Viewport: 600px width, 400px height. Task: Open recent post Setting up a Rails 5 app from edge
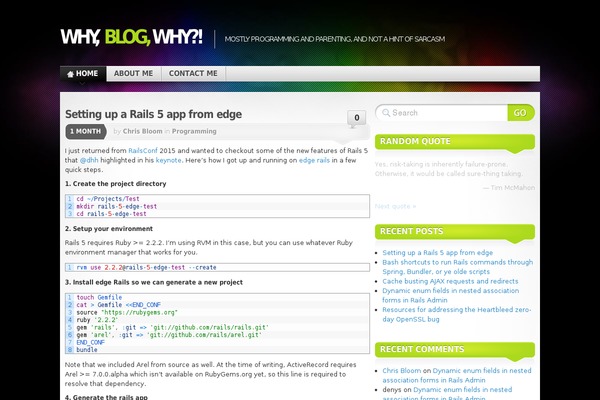(x=437, y=253)
